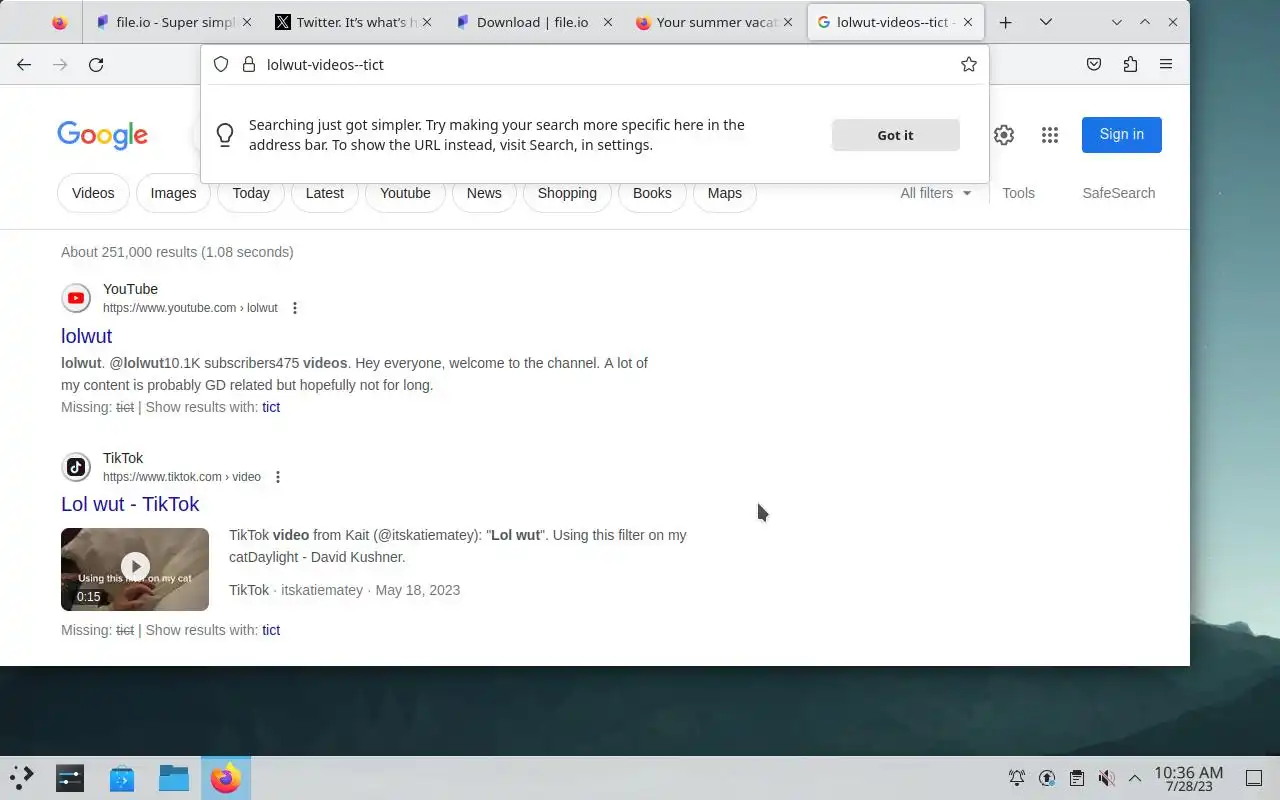Reload the current page

tap(96, 64)
